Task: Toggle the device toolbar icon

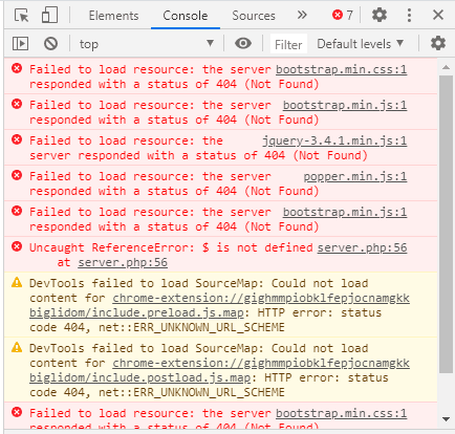Action: point(50,15)
